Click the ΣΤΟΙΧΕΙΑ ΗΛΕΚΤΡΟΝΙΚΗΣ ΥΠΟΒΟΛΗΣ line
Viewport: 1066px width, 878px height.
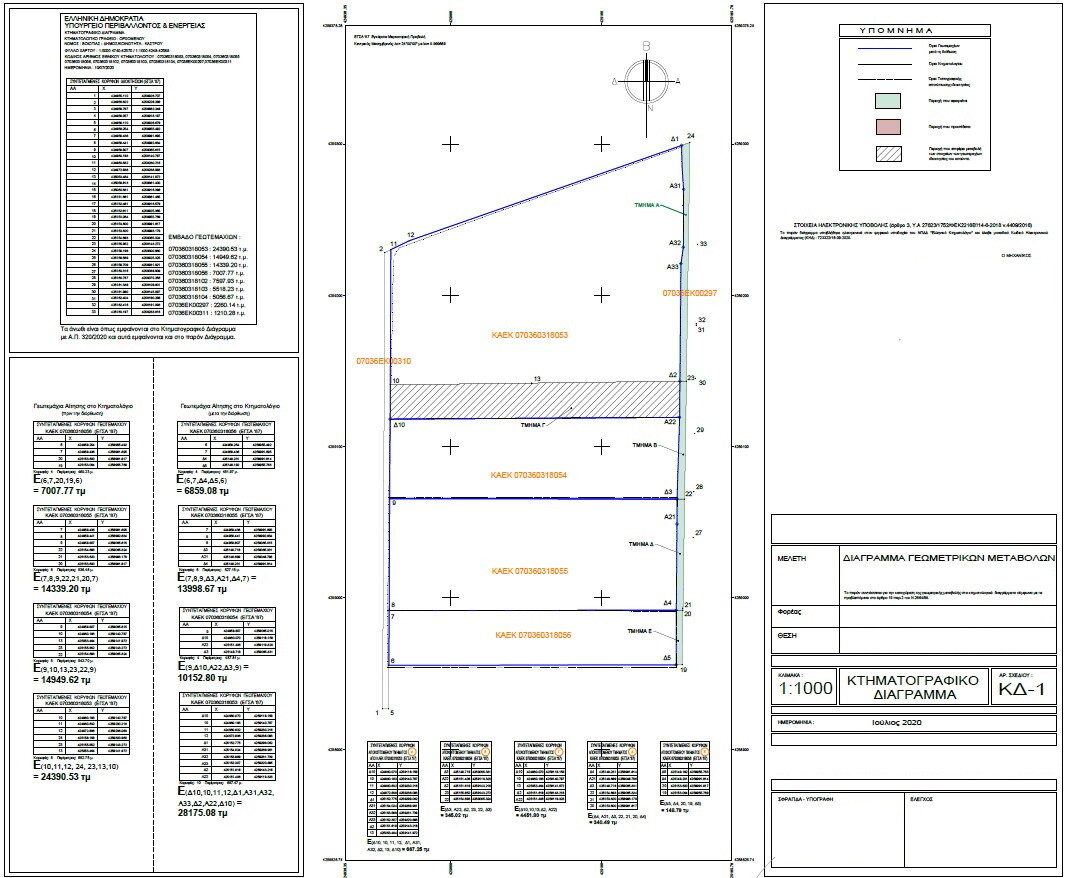(x=913, y=225)
